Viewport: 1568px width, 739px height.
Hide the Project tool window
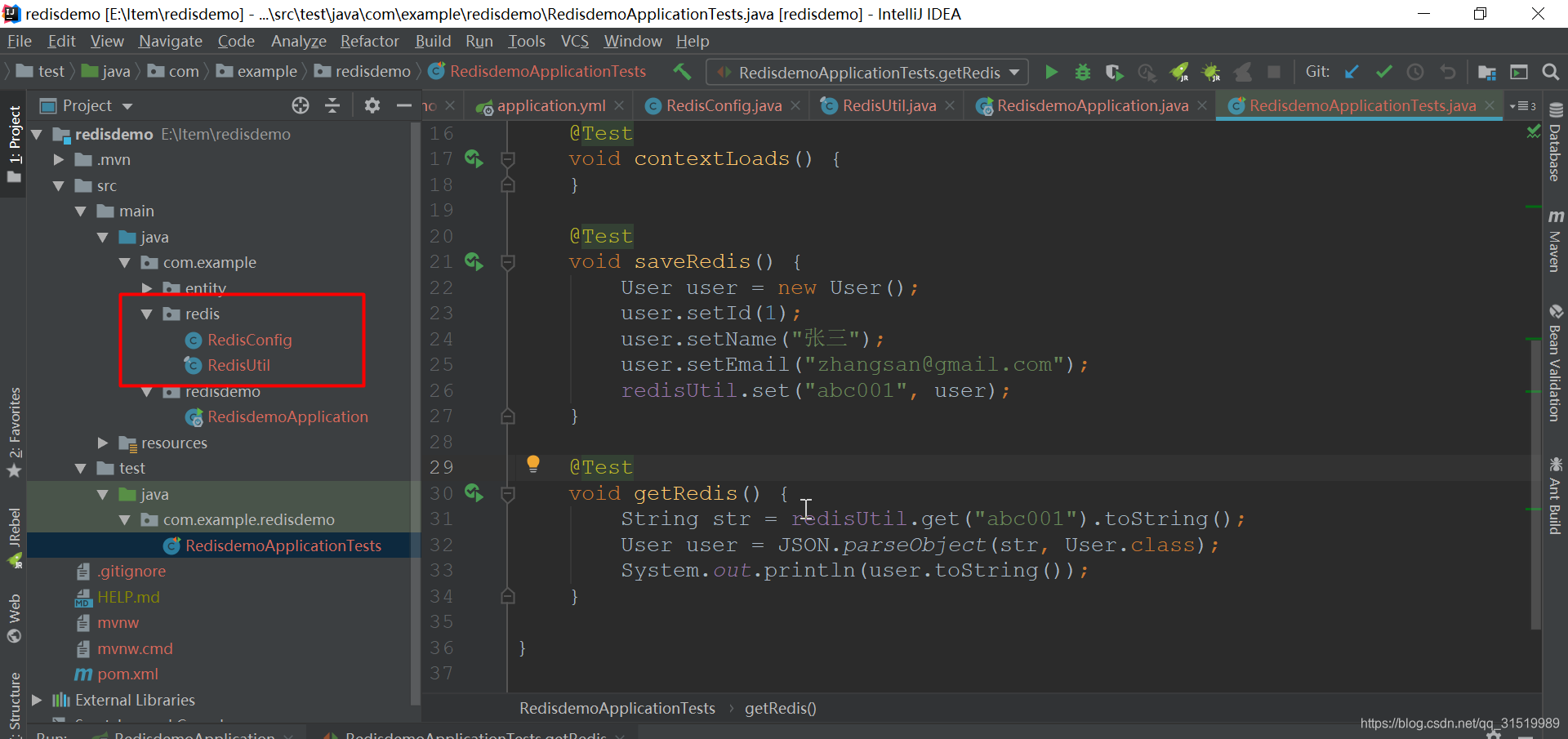pyautogui.click(x=403, y=105)
